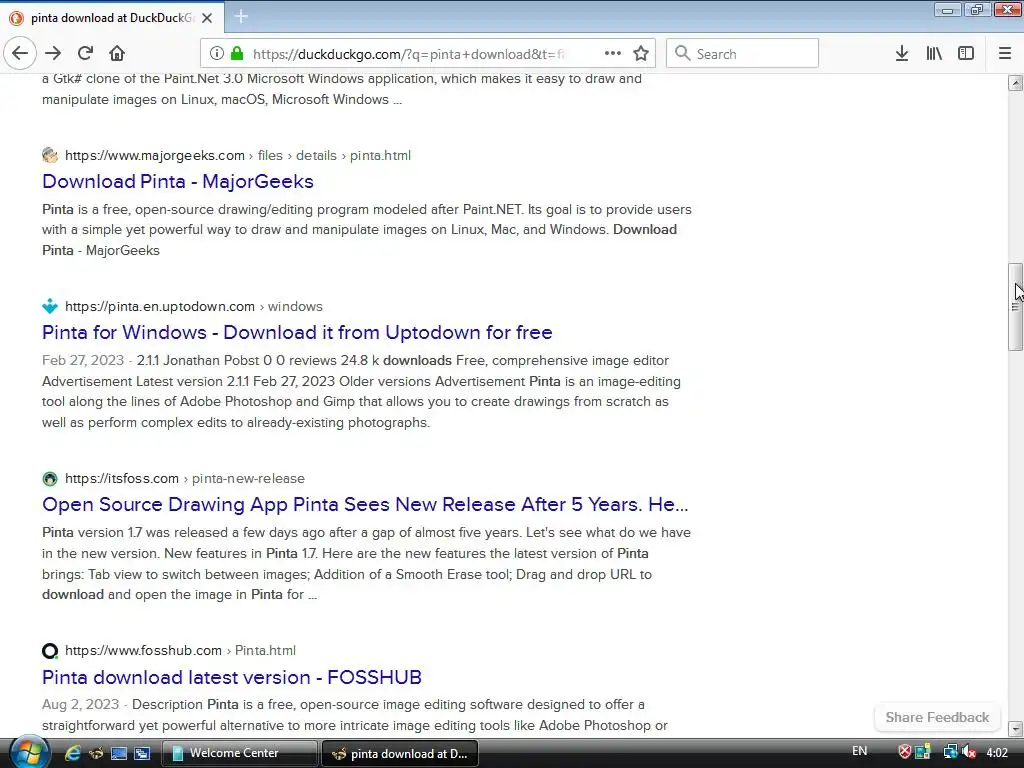
Task: Open page actions three-dot menu
Action: (x=613, y=54)
